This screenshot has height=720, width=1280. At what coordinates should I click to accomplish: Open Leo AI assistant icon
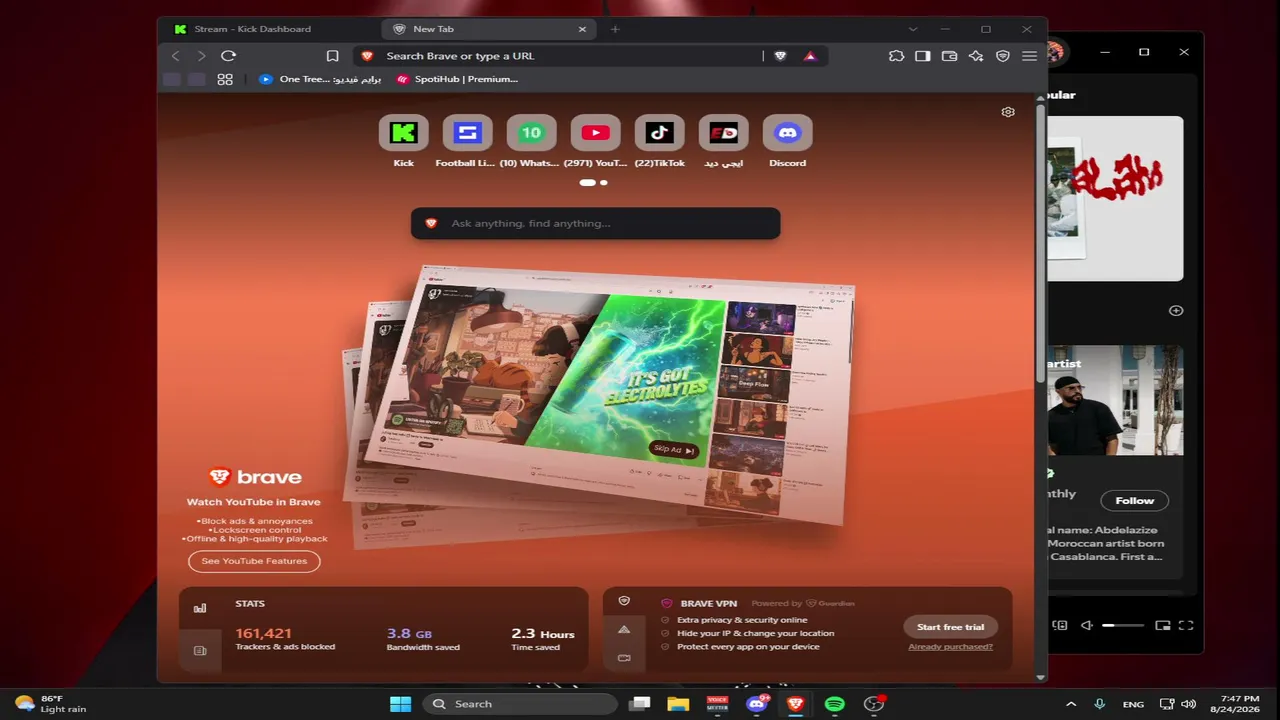tap(976, 56)
